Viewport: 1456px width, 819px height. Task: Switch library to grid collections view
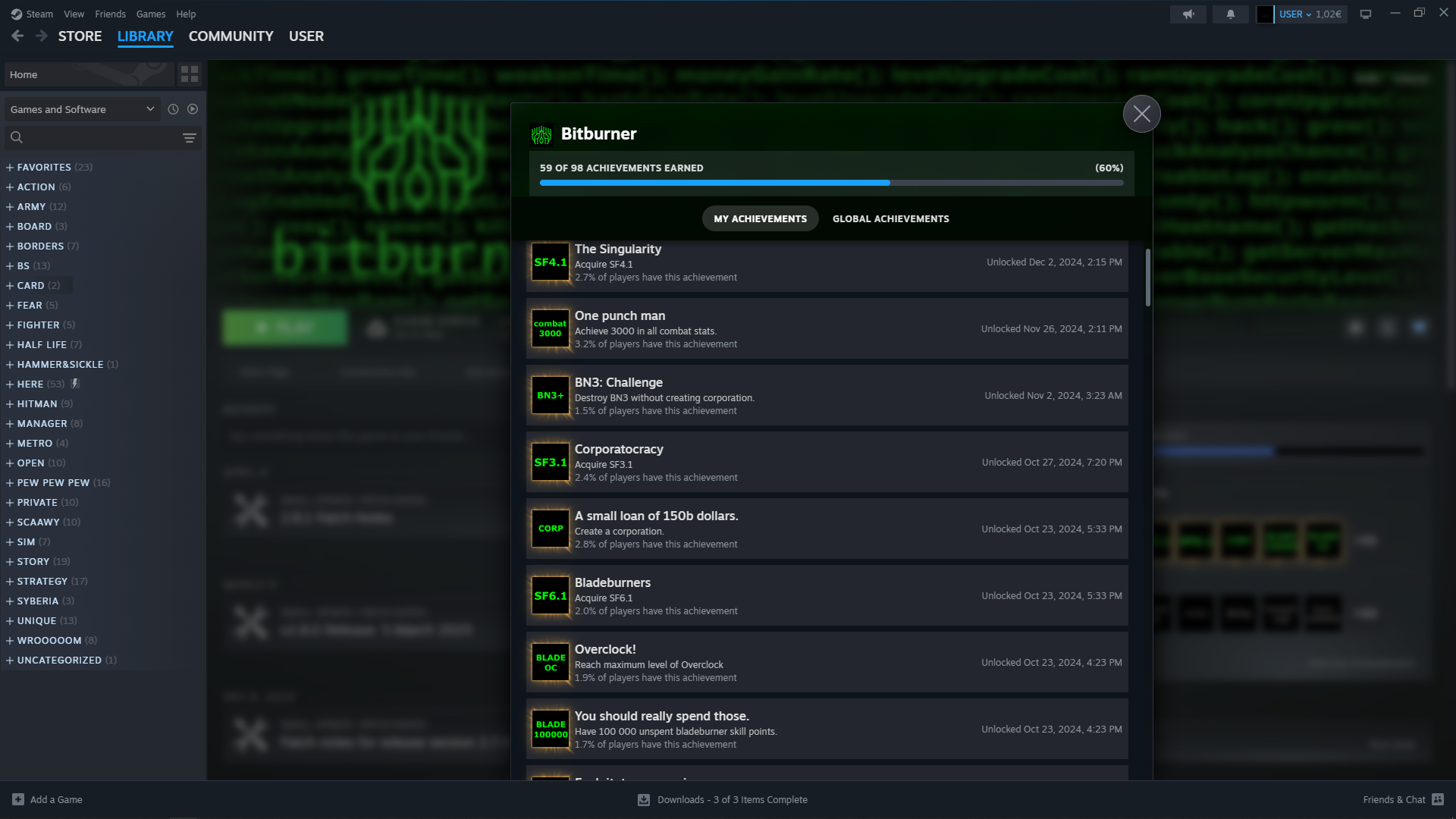pos(190,74)
